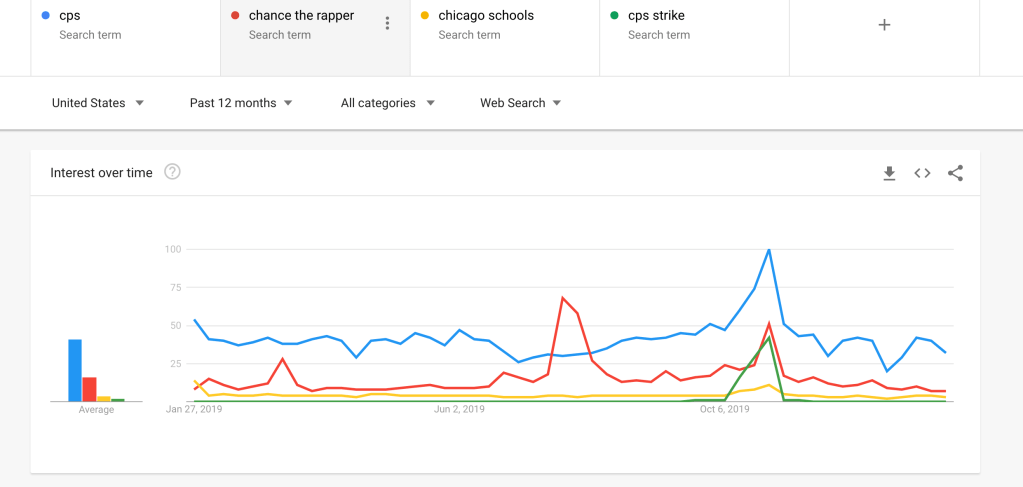
Task: Select the chicago schools search term
Action: [486, 16]
